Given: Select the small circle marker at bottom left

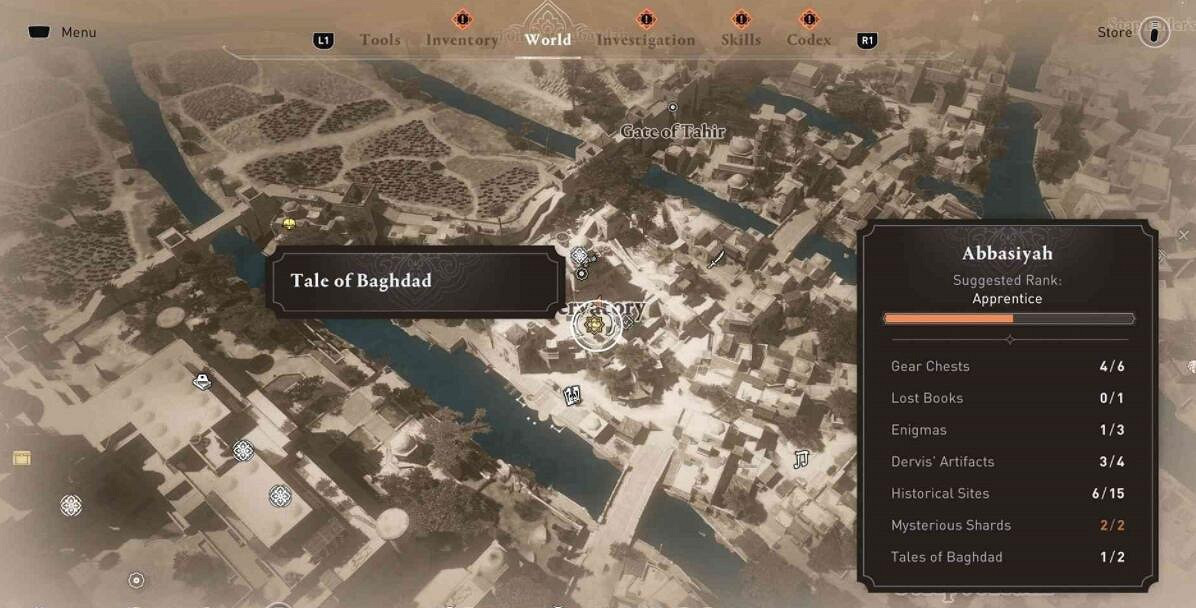Looking at the screenshot, I should click(x=137, y=581).
